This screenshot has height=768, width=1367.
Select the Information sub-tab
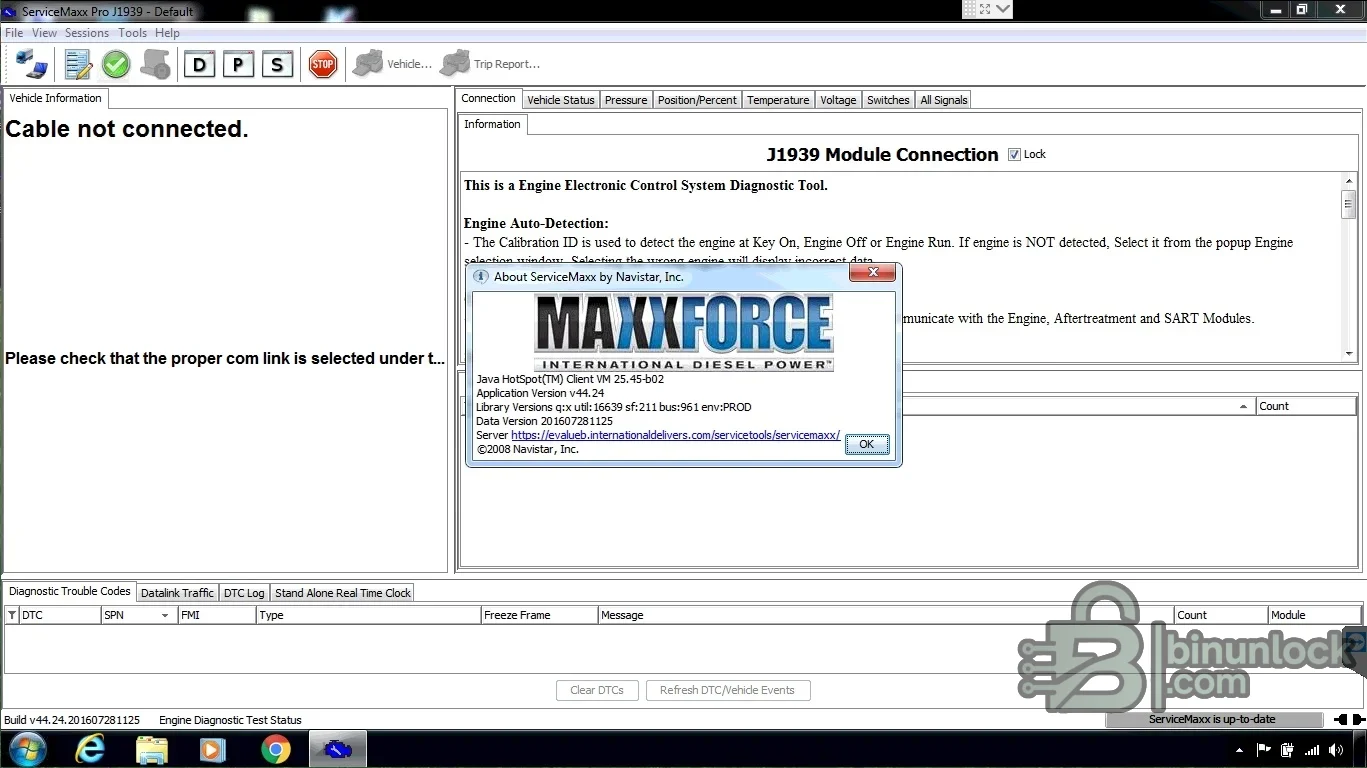pyautogui.click(x=492, y=124)
